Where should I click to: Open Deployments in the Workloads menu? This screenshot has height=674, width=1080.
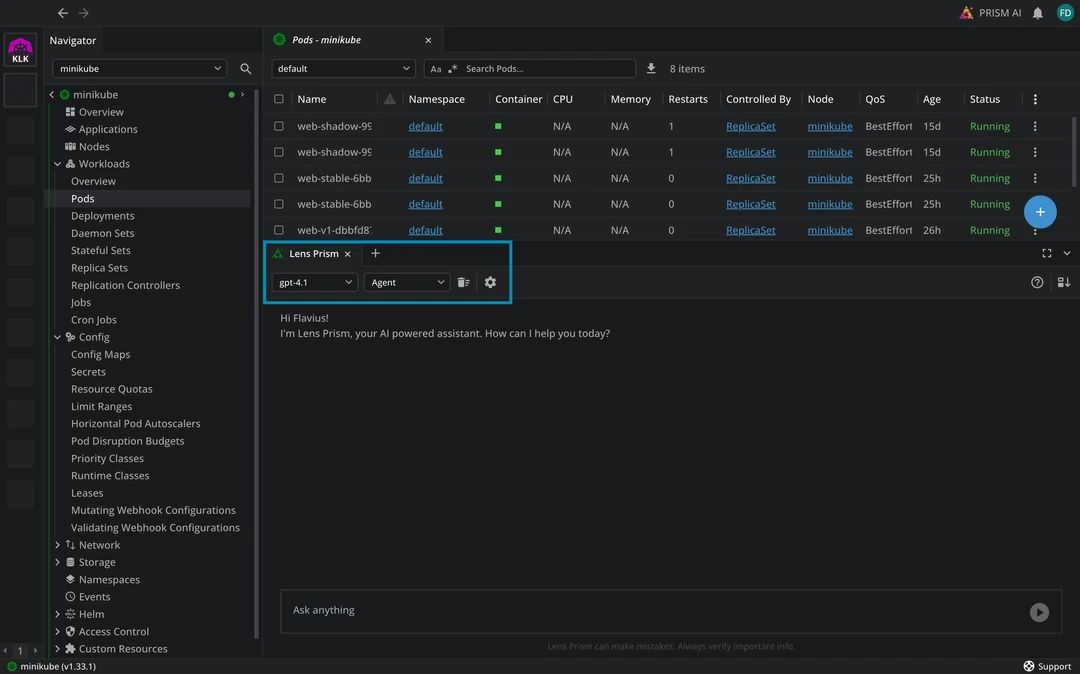tap(102, 216)
